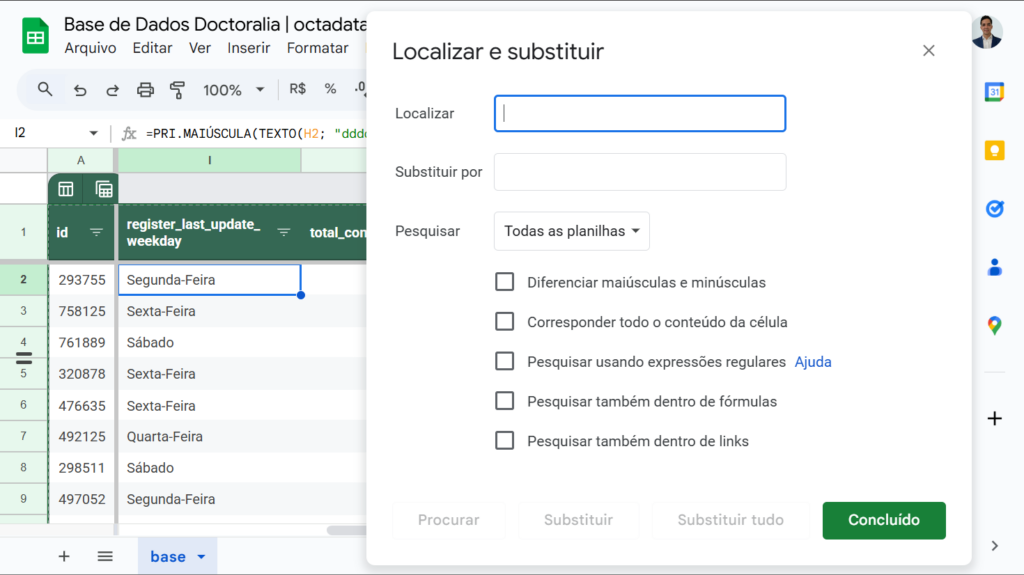This screenshot has width=1024, height=575.
Task: Click the document title Base de Dados Doctoralia
Action: coord(216,25)
